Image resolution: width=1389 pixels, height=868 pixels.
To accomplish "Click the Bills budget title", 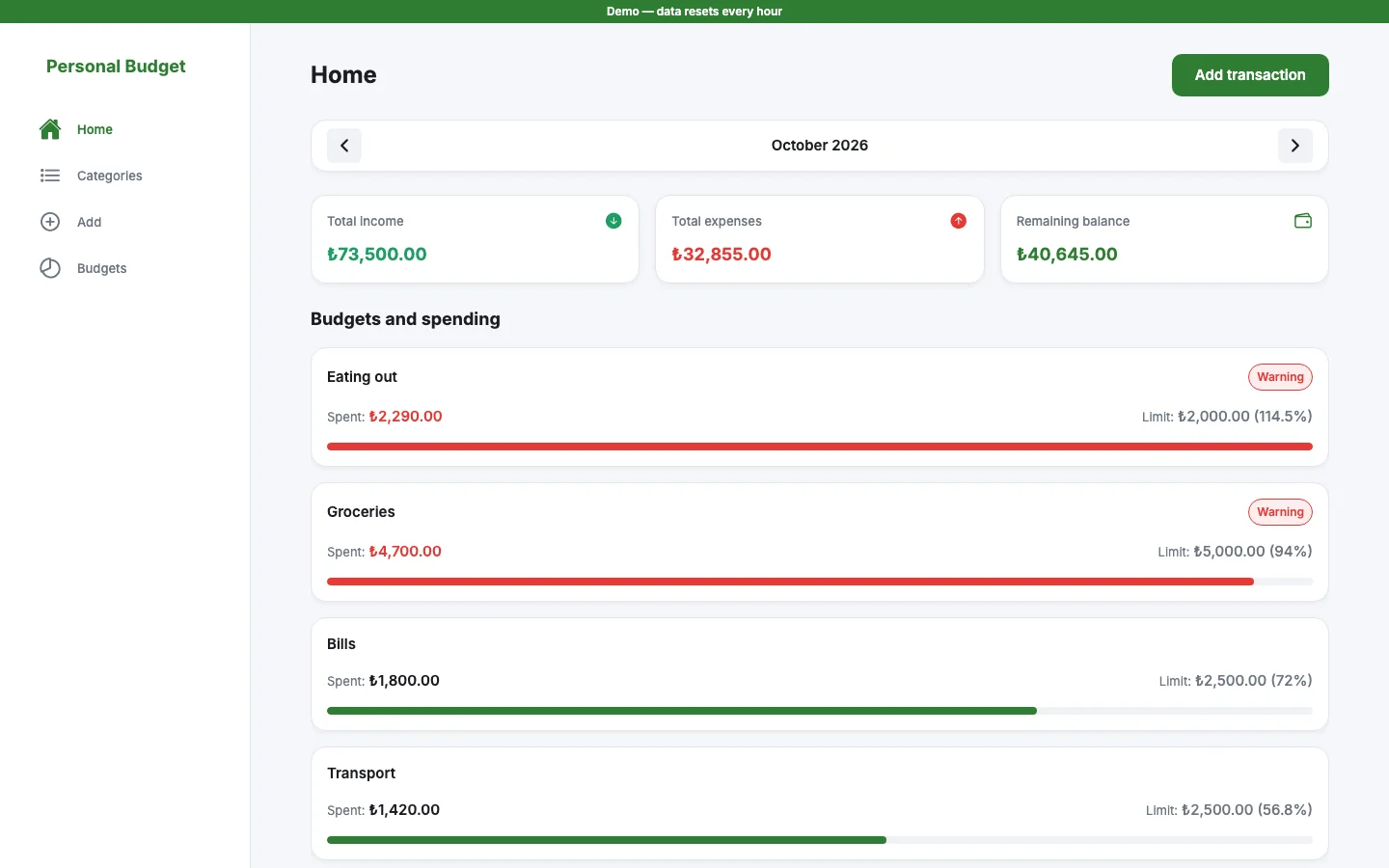I will [x=341, y=644].
